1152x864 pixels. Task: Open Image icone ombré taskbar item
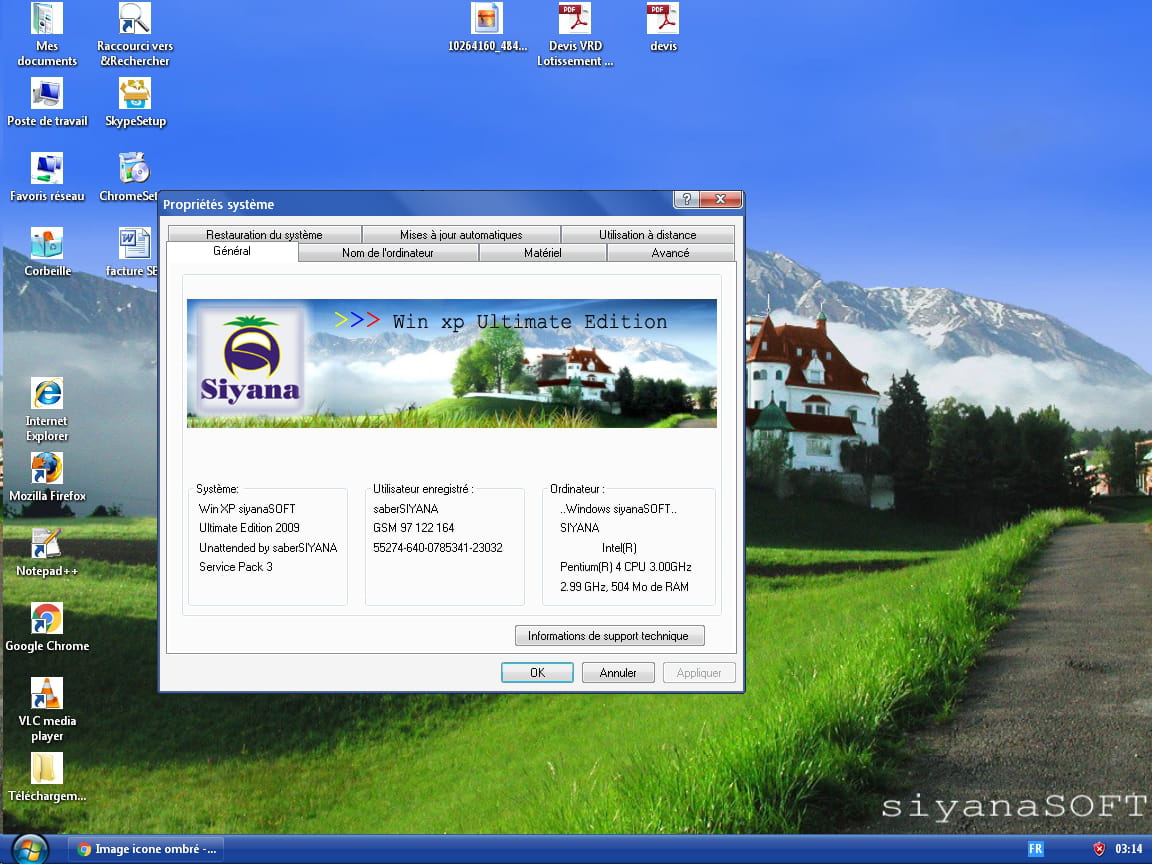tap(147, 849)
